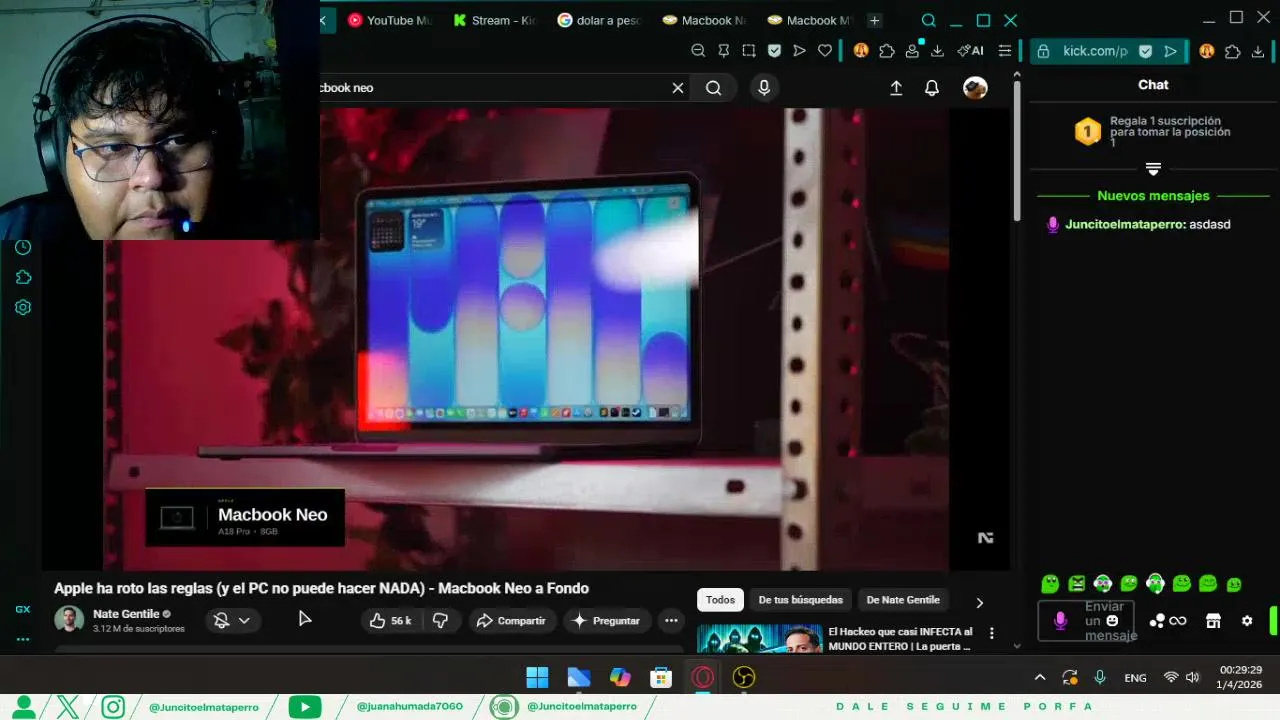
Task: Click Kick channel points icon
Action: 1167,621
